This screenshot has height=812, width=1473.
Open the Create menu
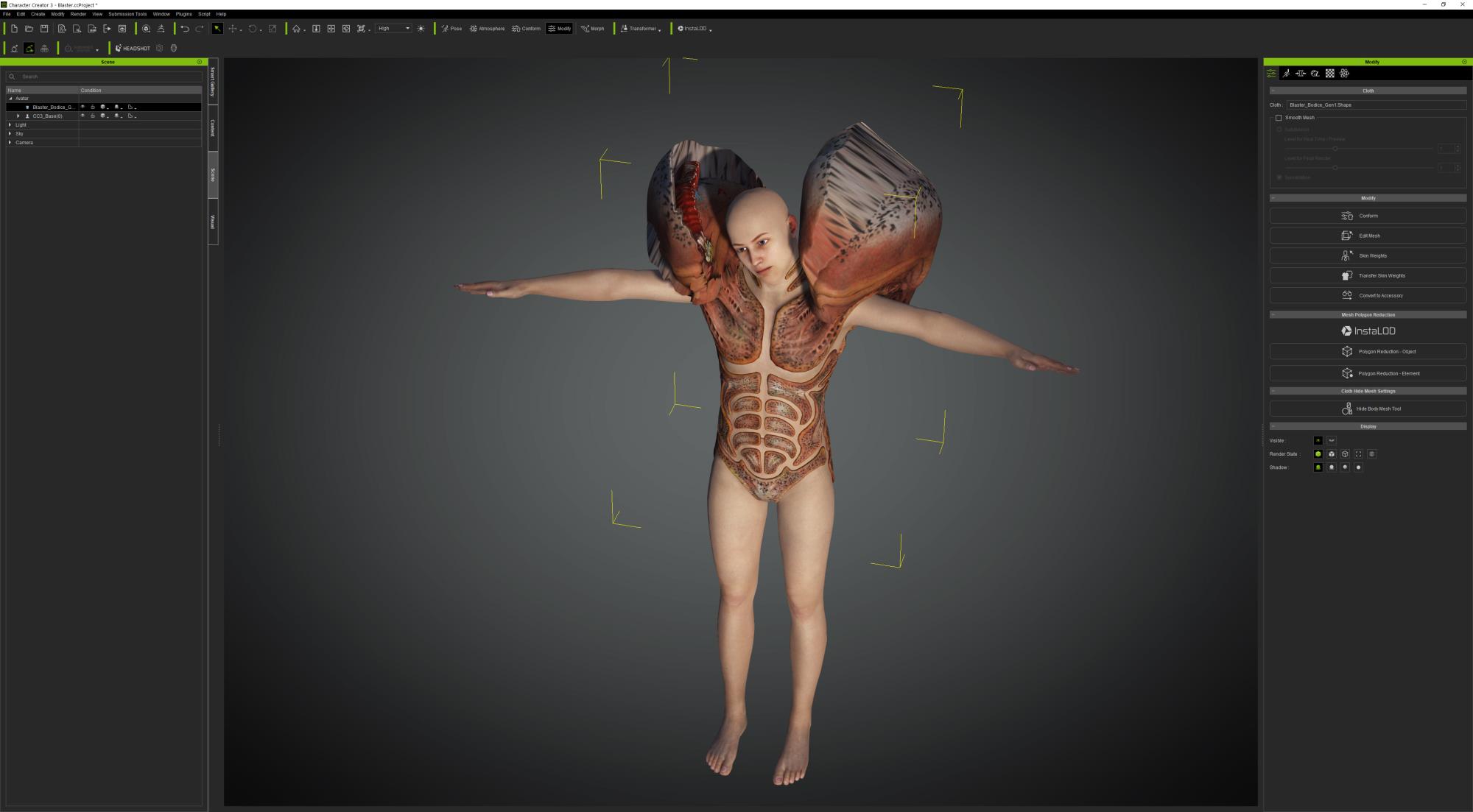click(x=38, y=14)
